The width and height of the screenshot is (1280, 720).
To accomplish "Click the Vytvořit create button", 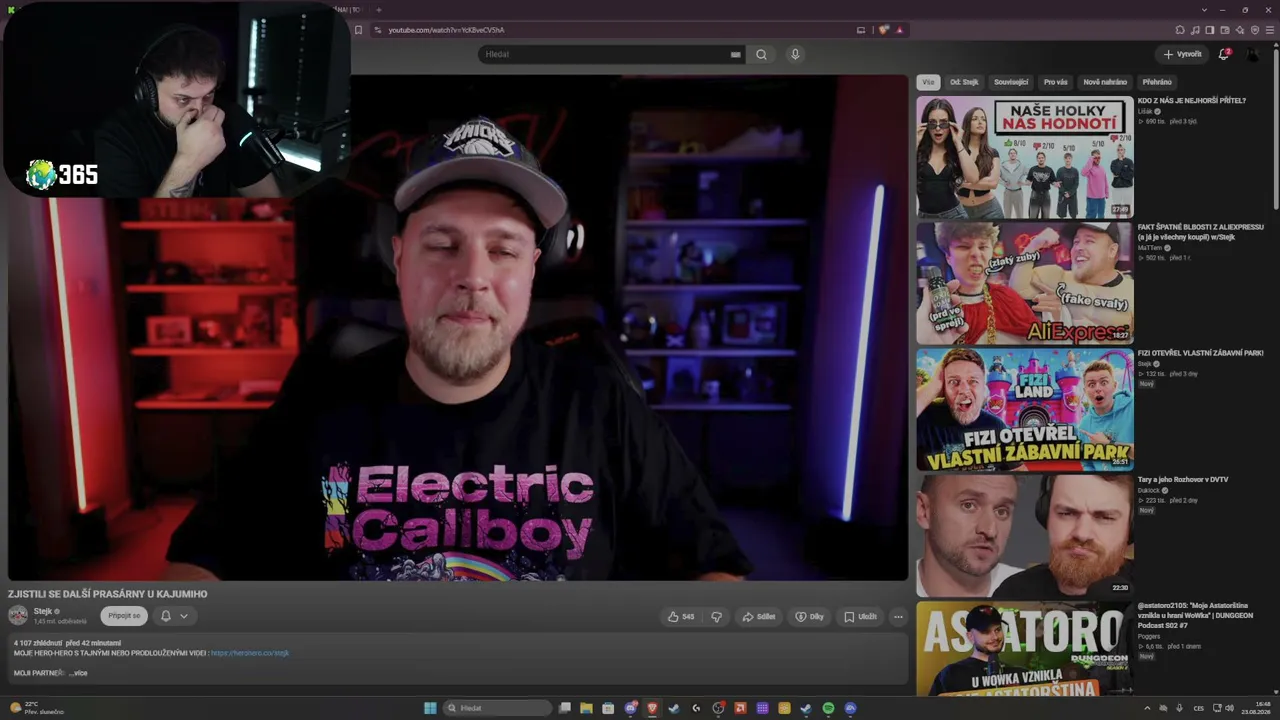I will point(1182,54).
